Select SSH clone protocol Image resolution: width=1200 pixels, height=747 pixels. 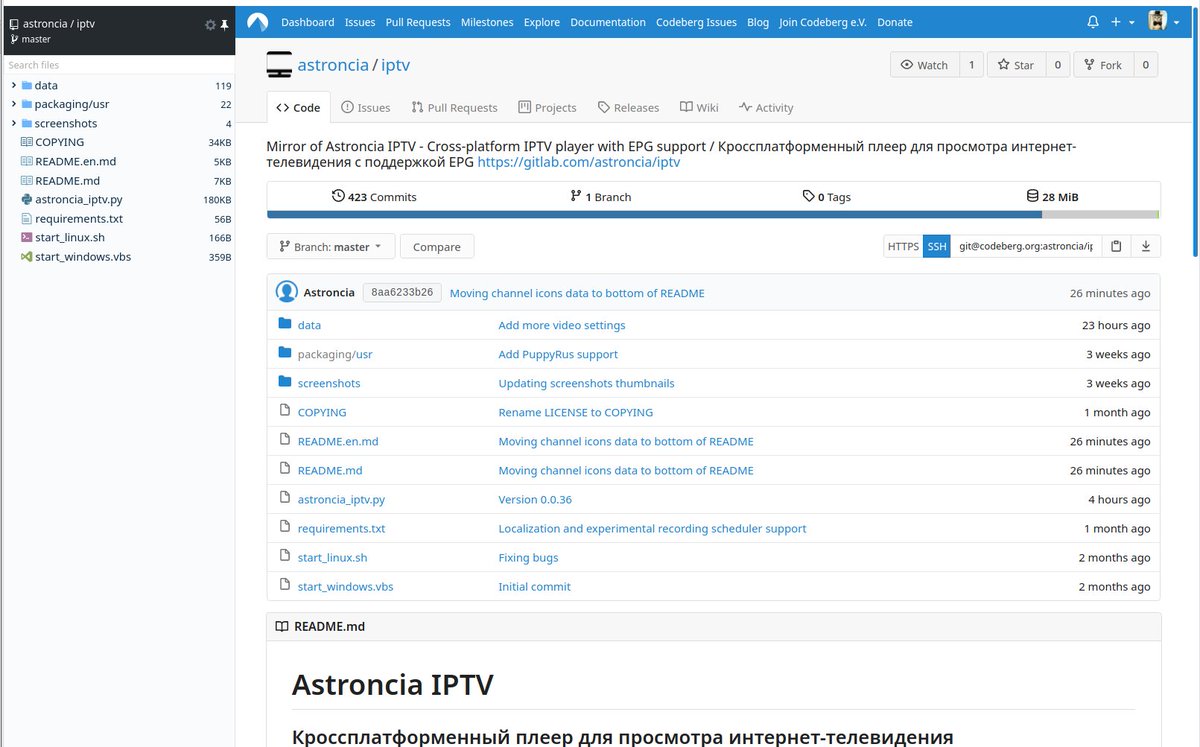click(936, 246)
